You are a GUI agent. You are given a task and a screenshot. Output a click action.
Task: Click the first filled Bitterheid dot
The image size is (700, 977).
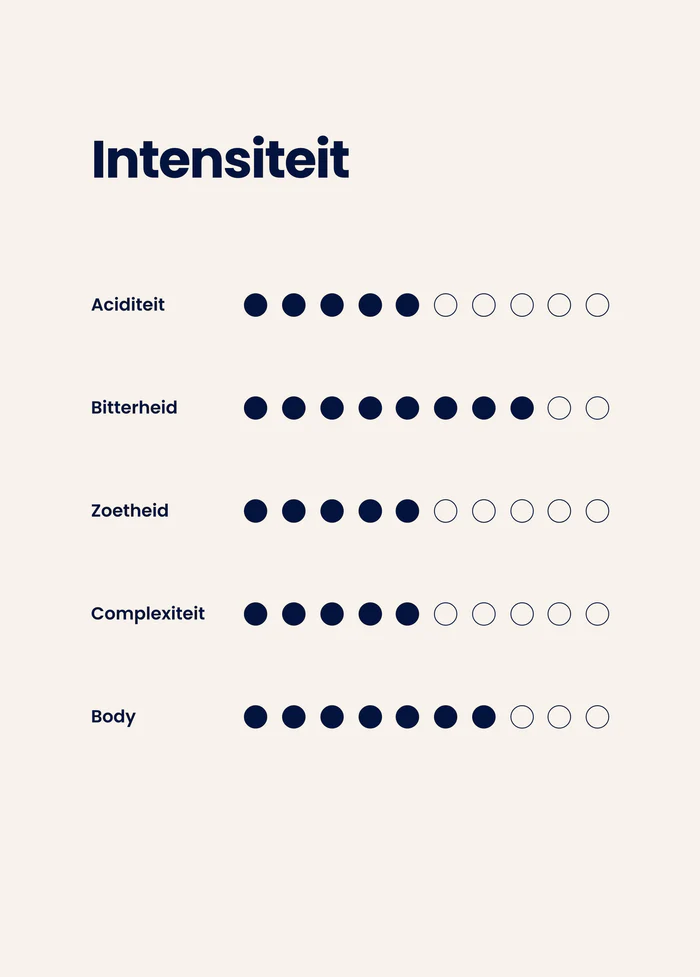point(256,408)
